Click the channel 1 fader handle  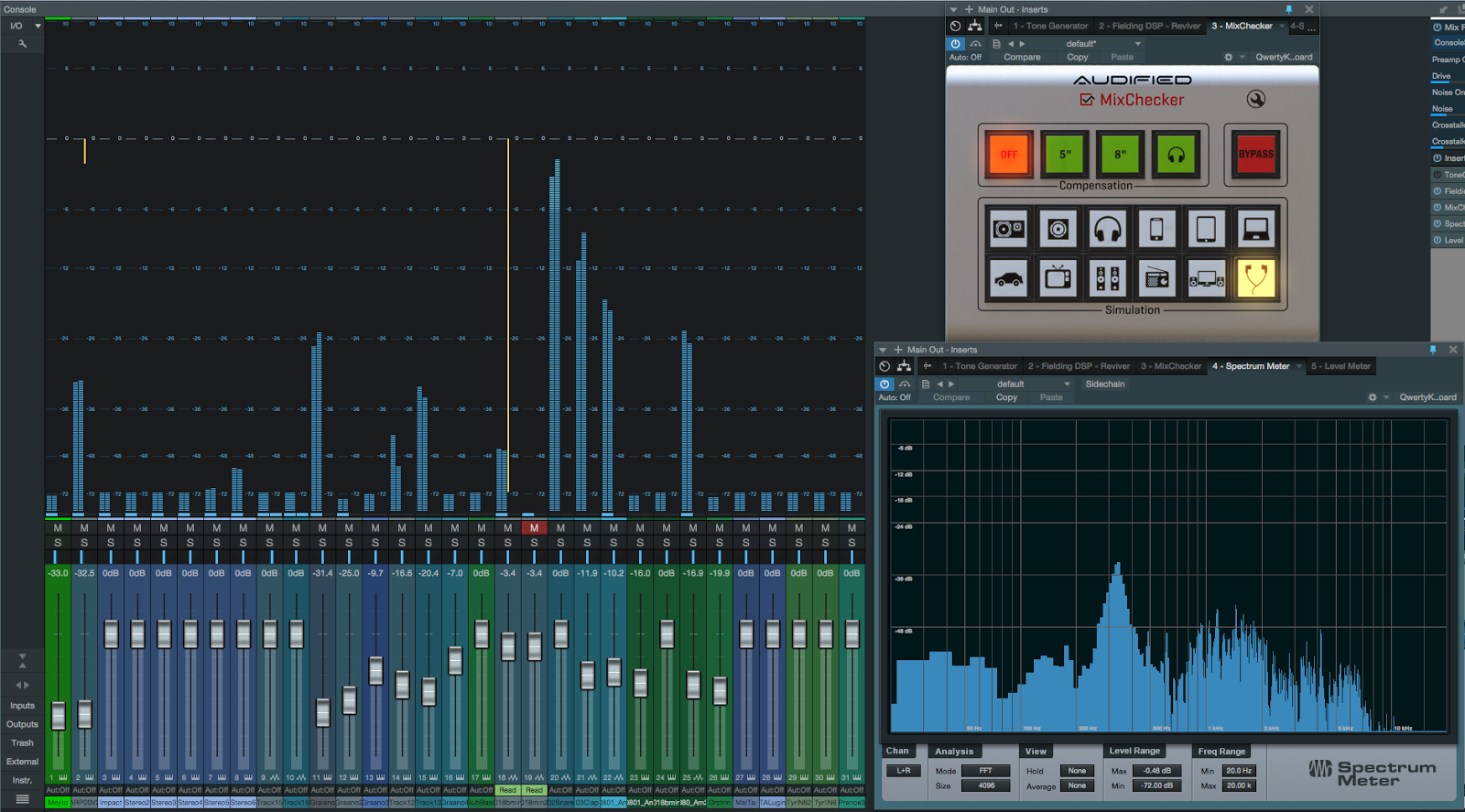[x=58, y=715]
